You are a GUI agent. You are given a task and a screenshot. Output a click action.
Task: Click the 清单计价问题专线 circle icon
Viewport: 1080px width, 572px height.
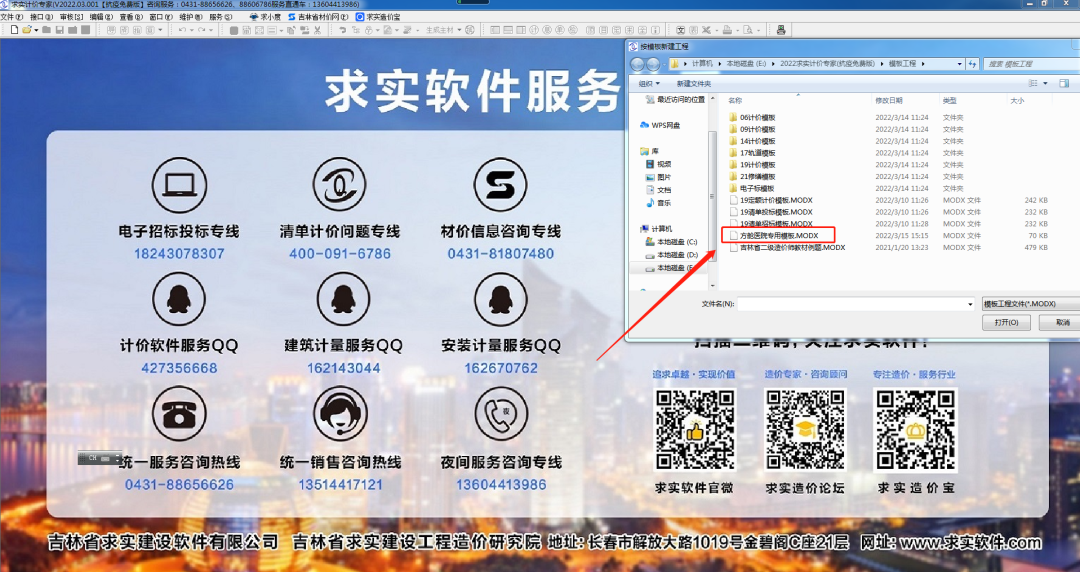pyautogui.click(x=340, y=185)
